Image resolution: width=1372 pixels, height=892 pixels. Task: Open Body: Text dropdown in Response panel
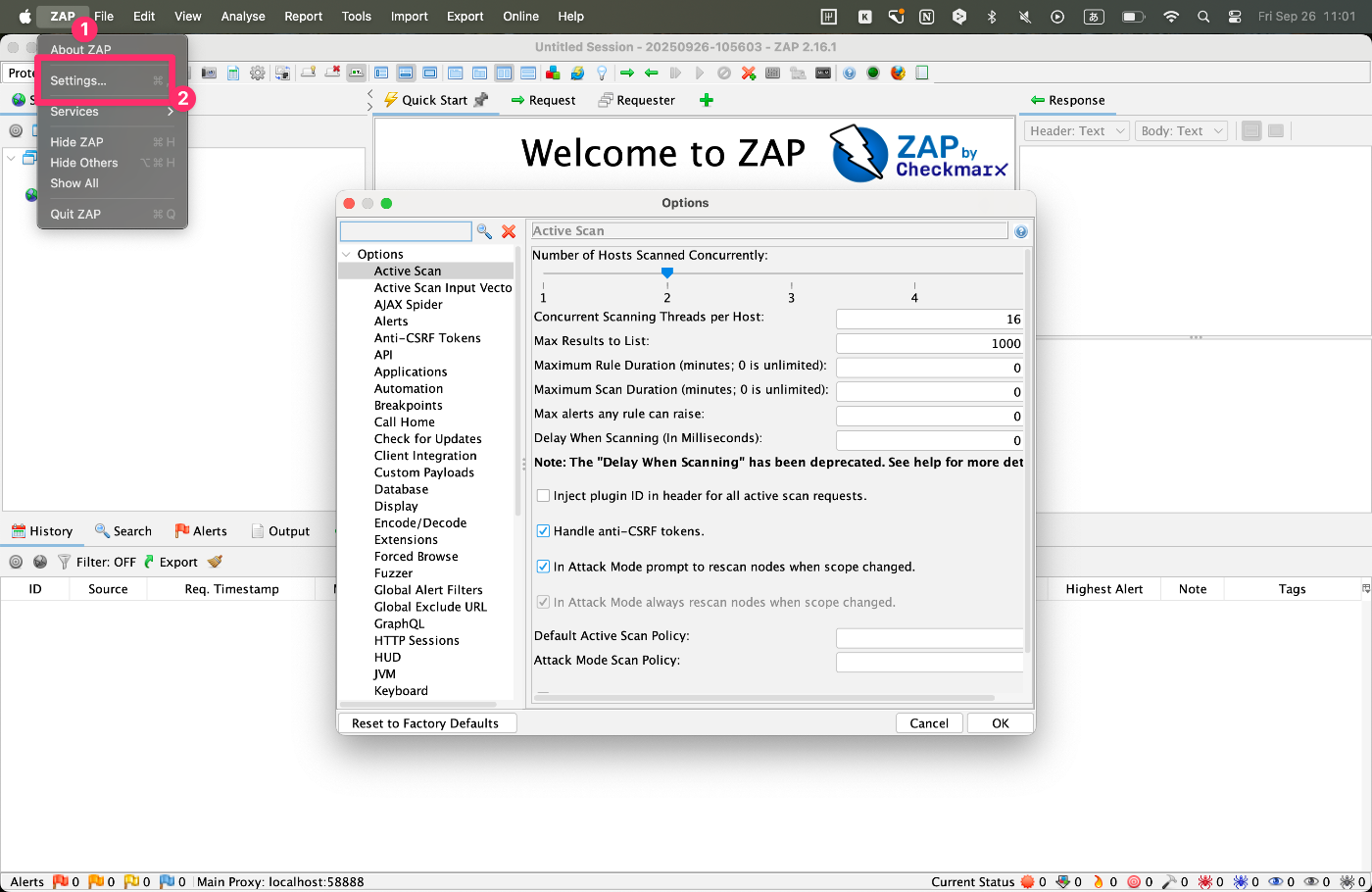coord(1183,131)
